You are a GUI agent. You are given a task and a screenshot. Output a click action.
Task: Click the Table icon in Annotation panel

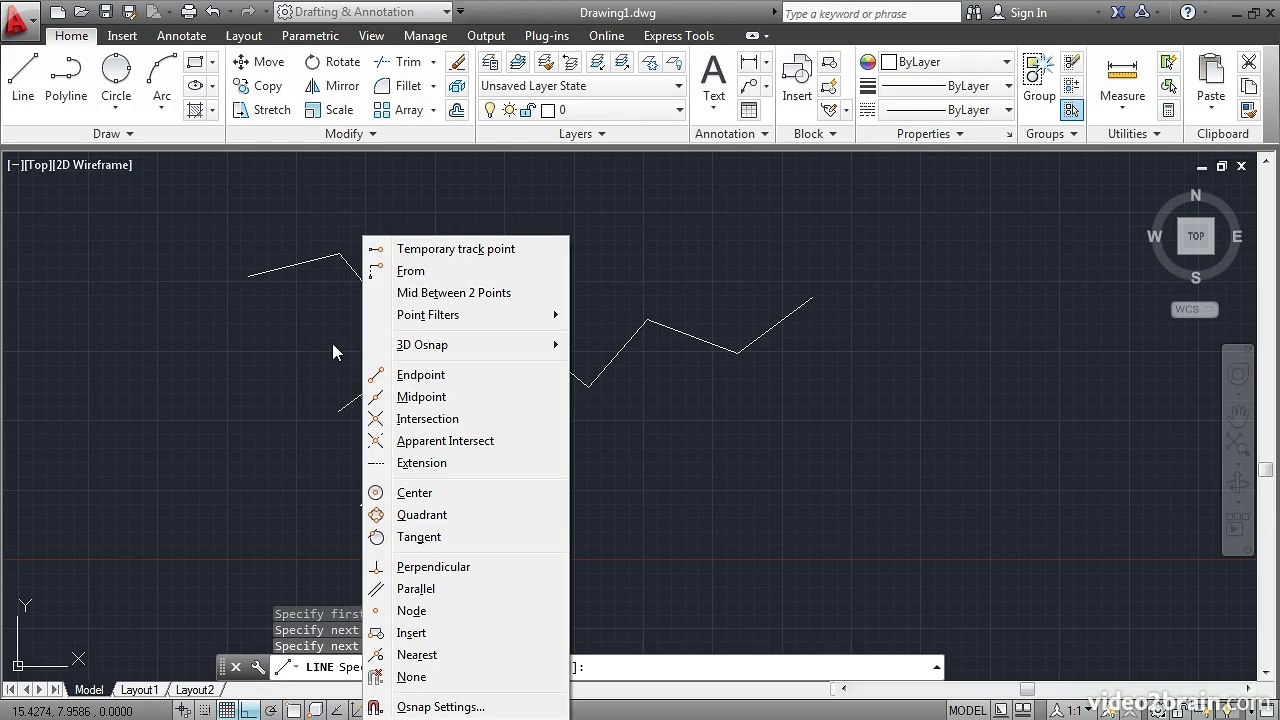pyautogui.click(x=748, y=110)
